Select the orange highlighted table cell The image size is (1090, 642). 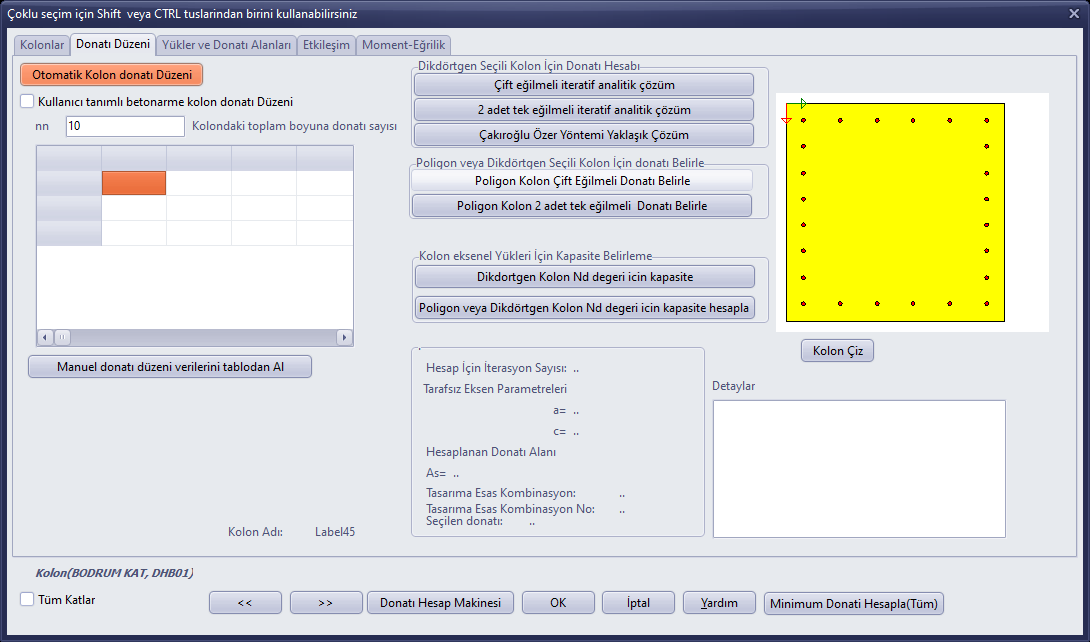click(134, 183)
